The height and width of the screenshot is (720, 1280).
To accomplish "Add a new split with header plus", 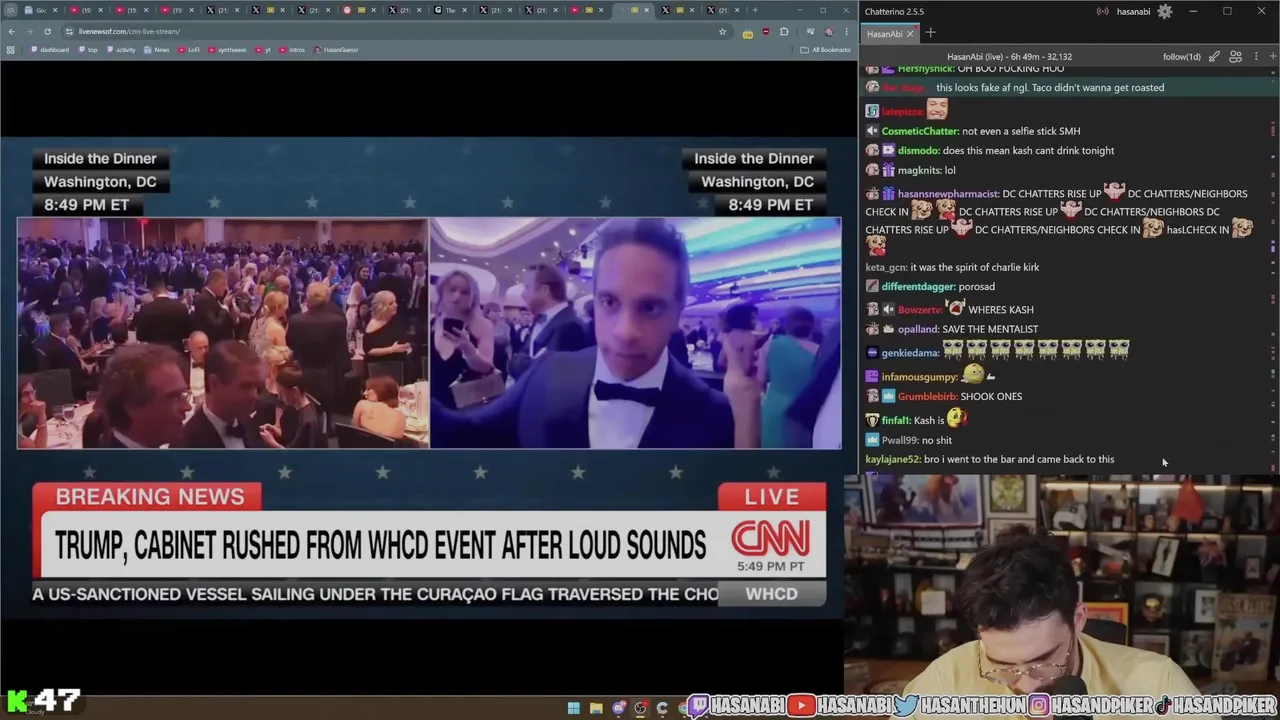I will (x=1272, y=57).
